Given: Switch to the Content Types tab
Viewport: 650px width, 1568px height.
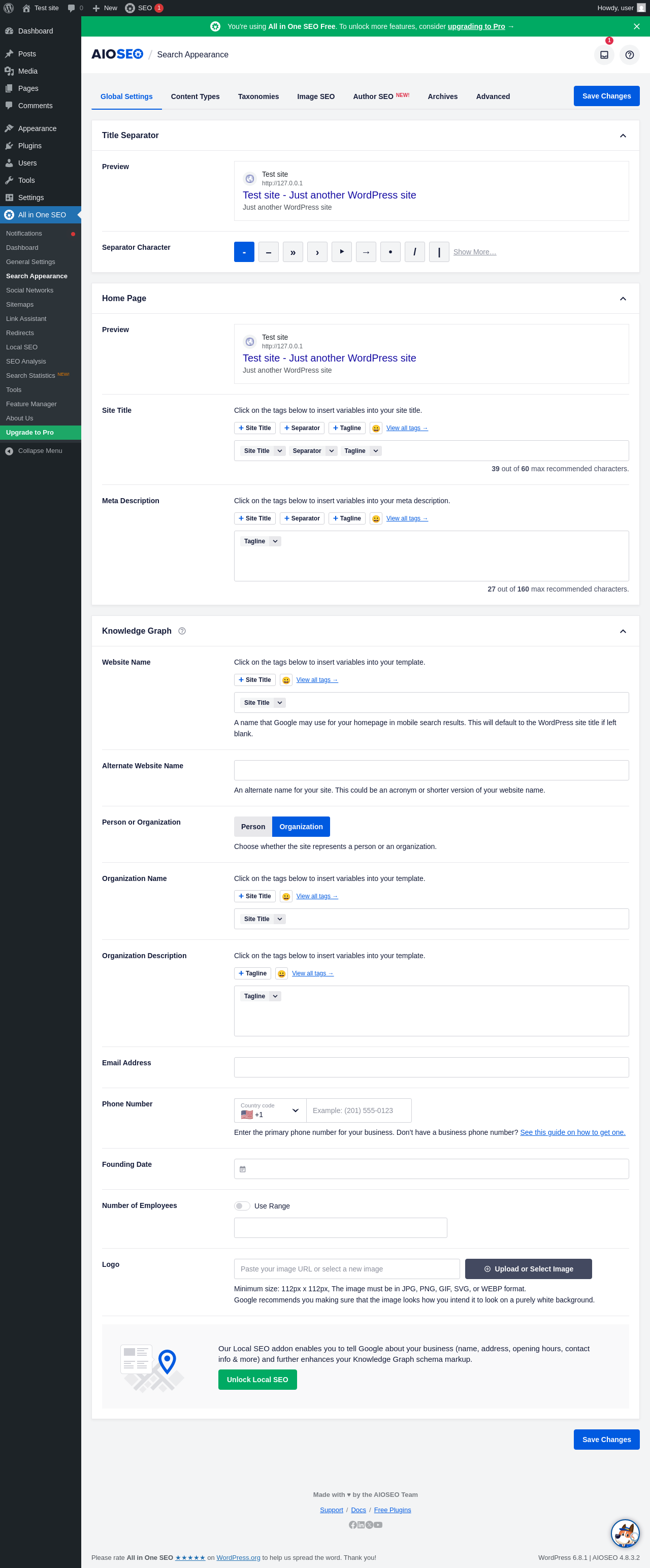Looking at the screenshot, I should coord(196,97).
